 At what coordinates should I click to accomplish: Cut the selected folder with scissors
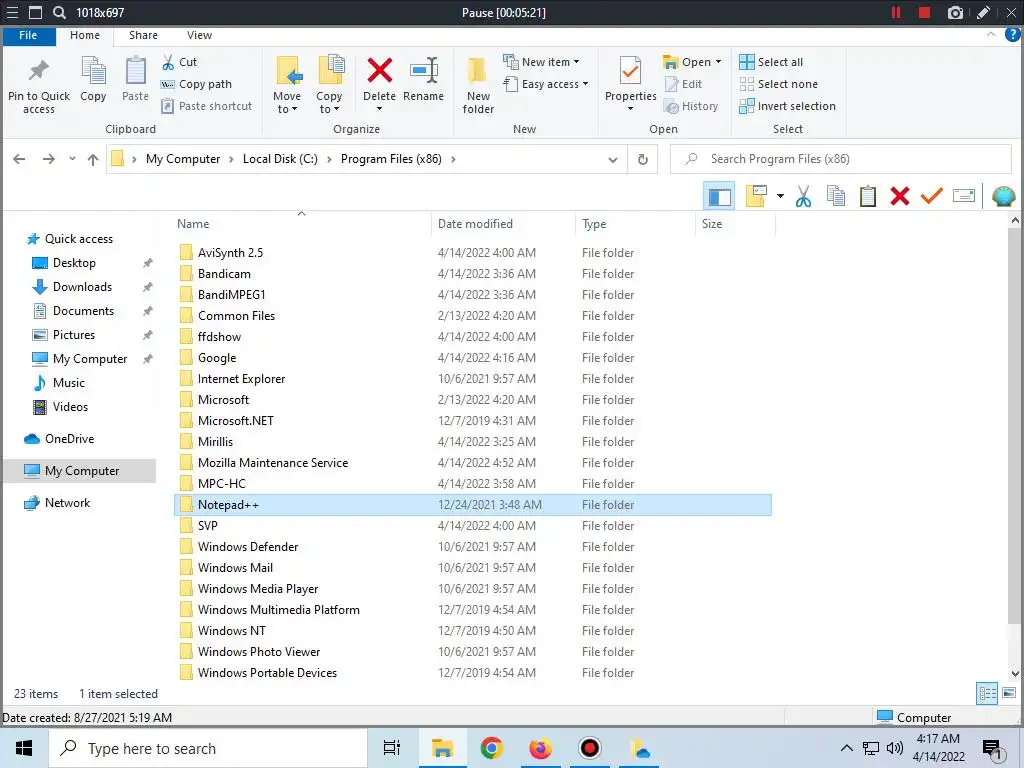[180, 62]
